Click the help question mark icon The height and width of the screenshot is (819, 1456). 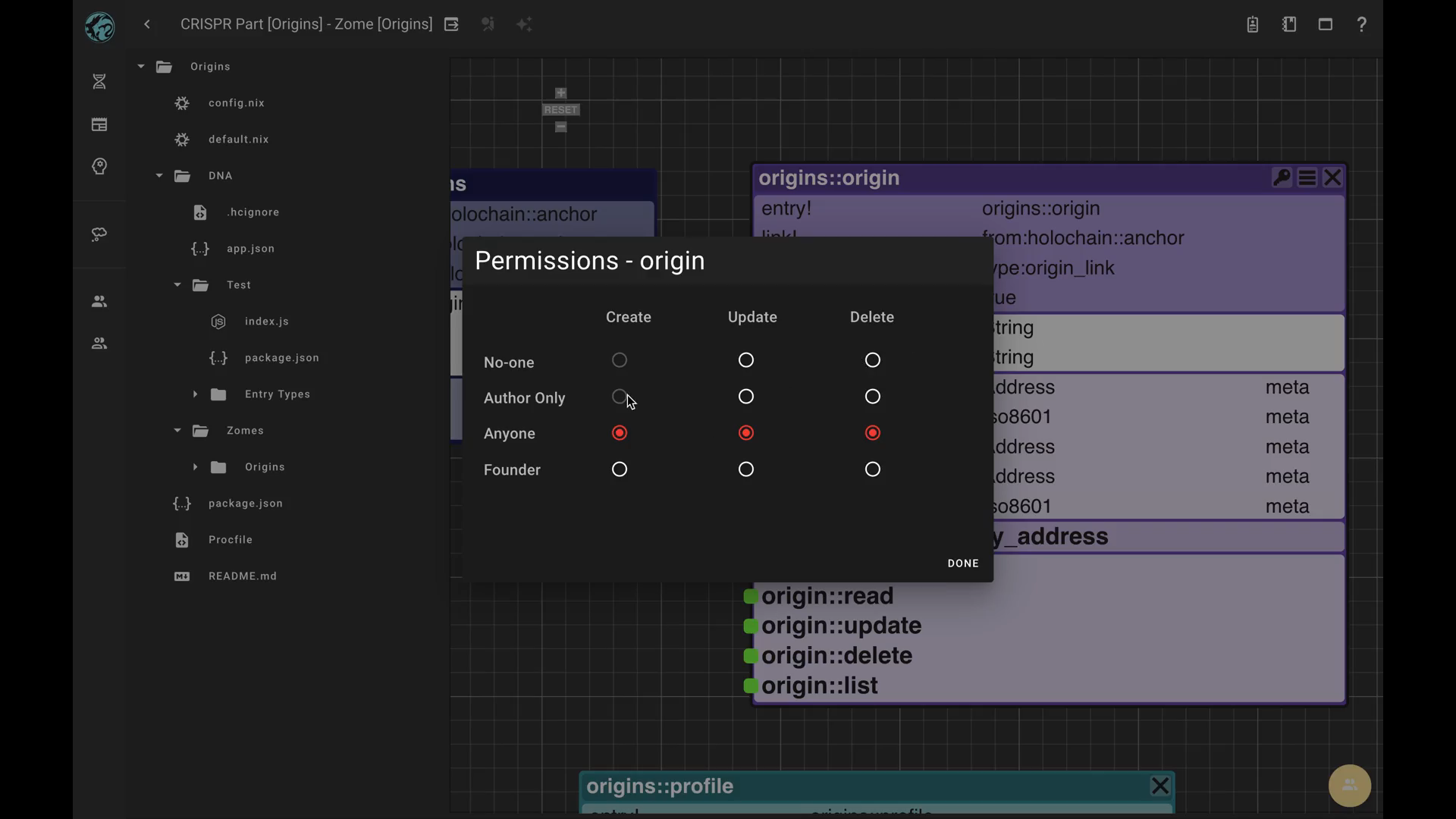1361,24
